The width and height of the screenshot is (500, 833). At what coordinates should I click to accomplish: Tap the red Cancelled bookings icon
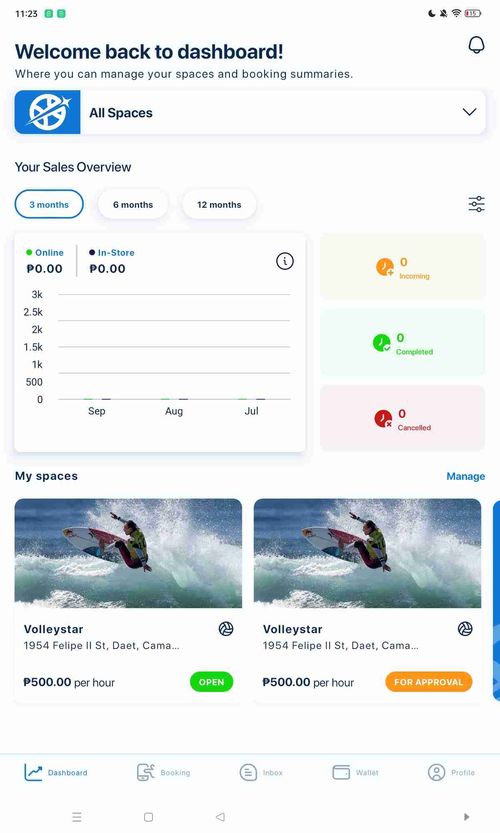(x=383, y=419)
